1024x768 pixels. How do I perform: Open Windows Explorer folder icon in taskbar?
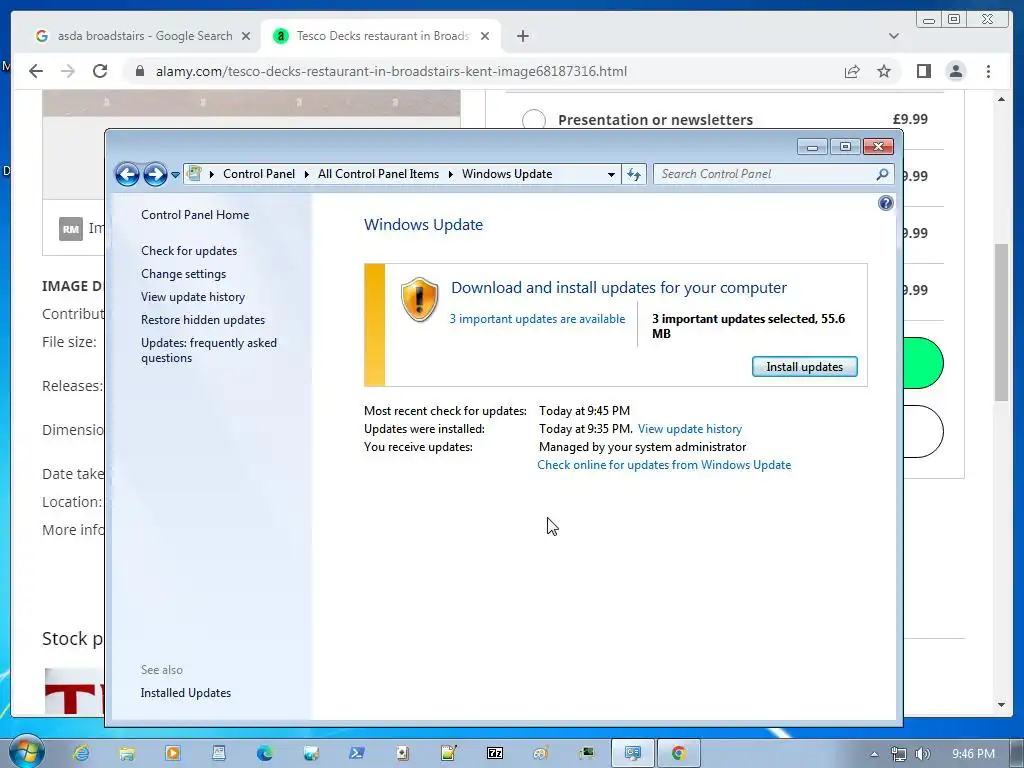click(x=127, y=753)
